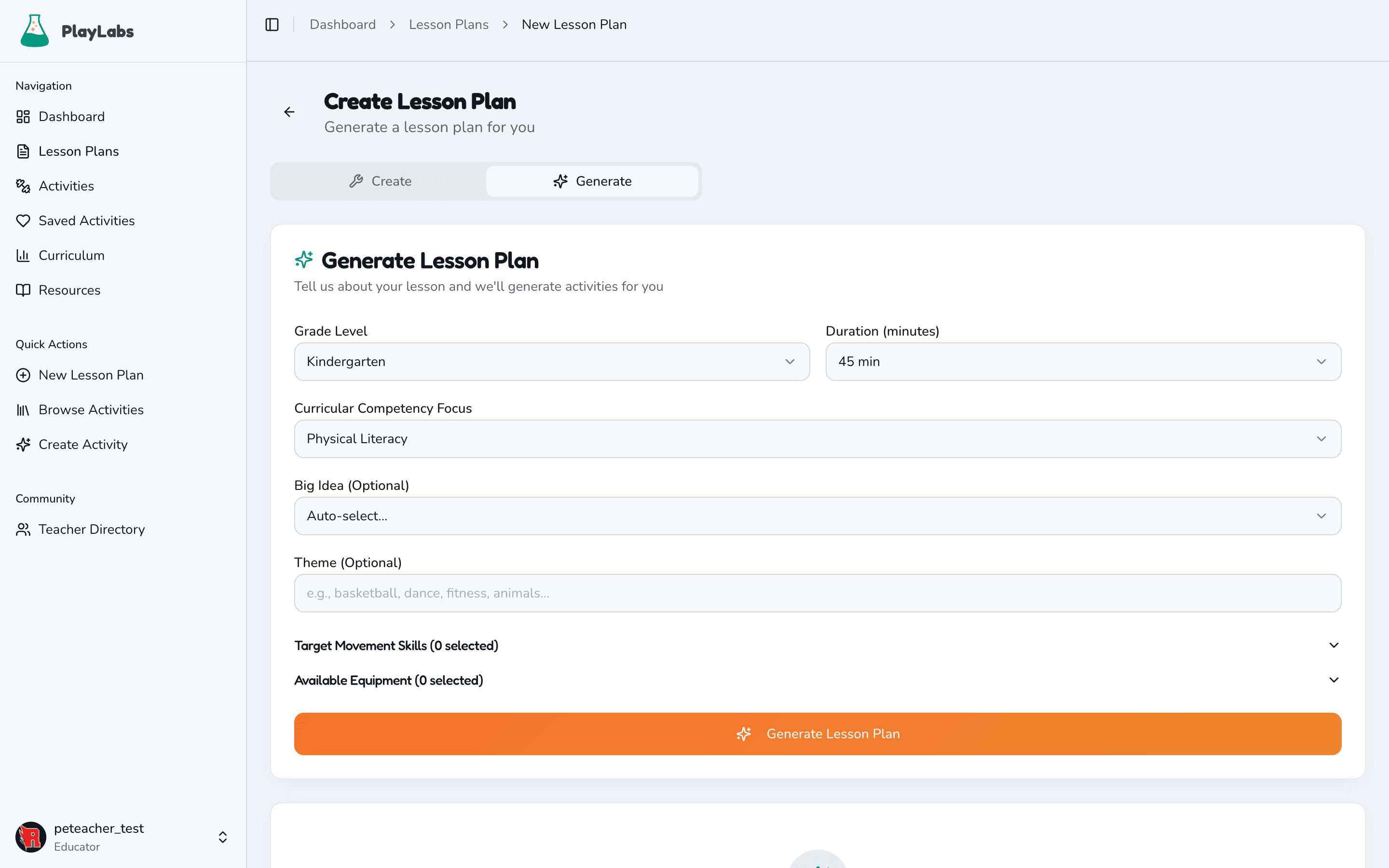
Task: Click the Theme optional input field
Action: click(817, 593)
